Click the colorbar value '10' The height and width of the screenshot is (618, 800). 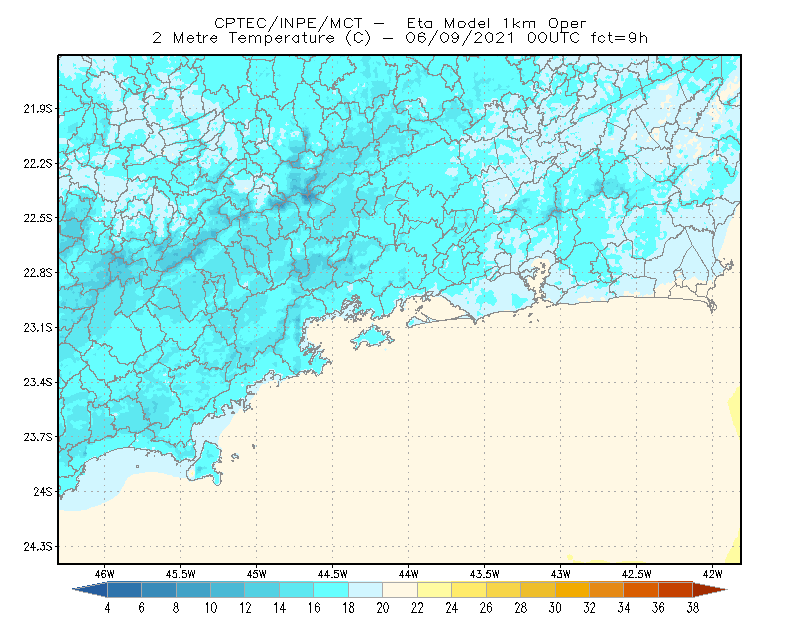[211, 608]
